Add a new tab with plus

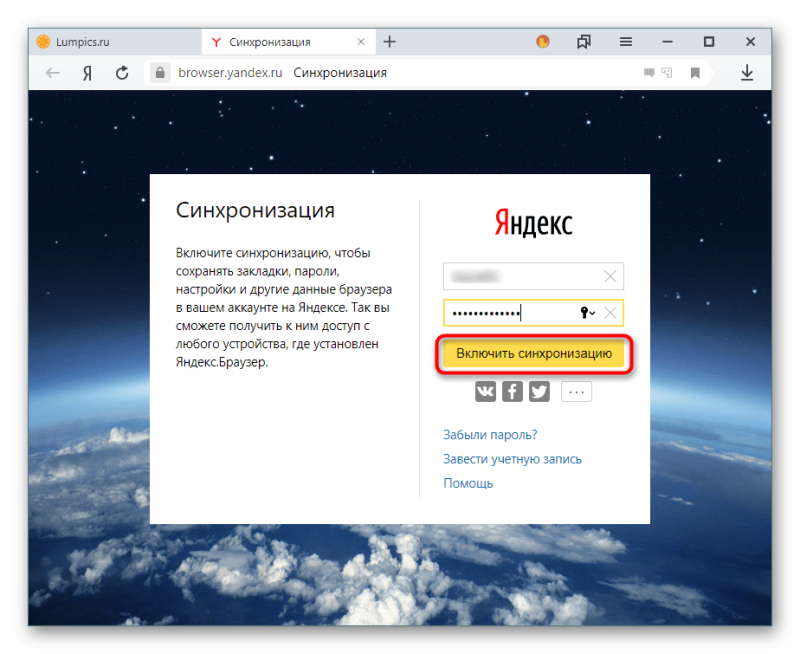(x=390, y=41)
